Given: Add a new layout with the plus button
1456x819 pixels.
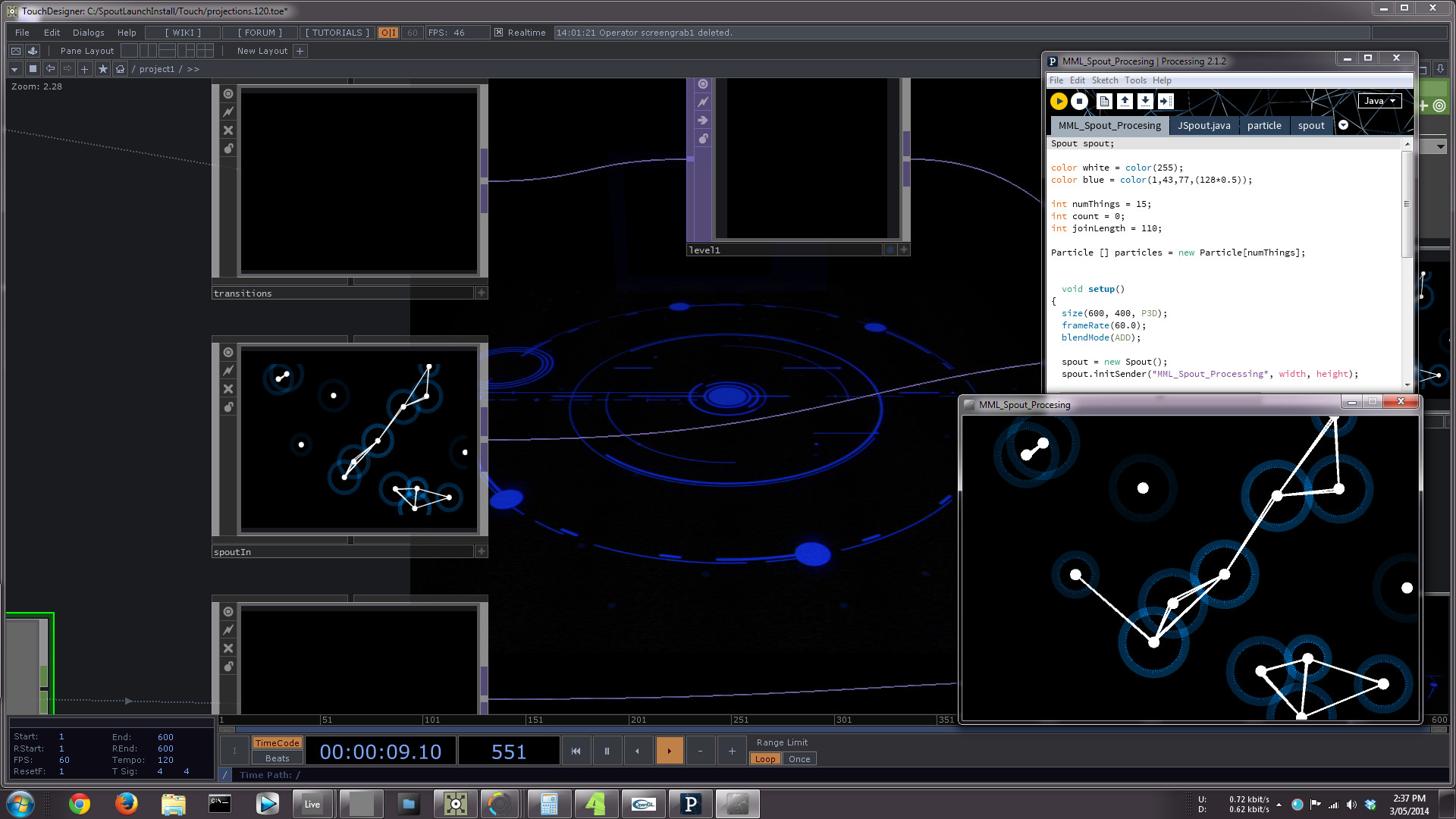Looking at the screenshot, I should [300, 51].
